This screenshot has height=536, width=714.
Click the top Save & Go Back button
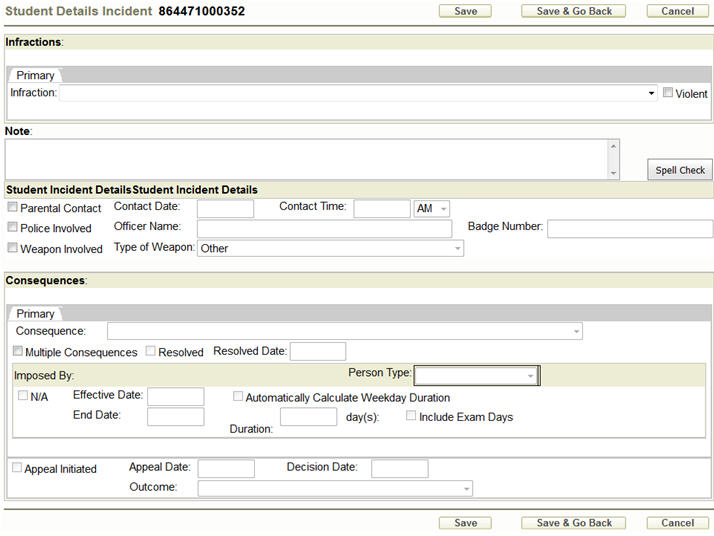click(573, 11)
